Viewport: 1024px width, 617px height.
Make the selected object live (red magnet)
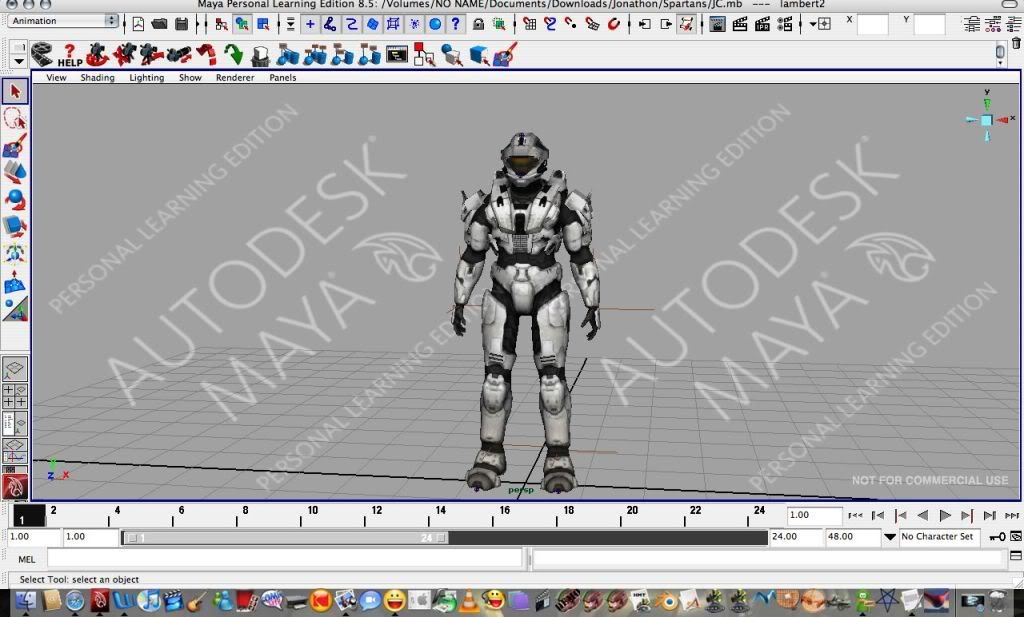pyautogui.click(x=613, y=25)
